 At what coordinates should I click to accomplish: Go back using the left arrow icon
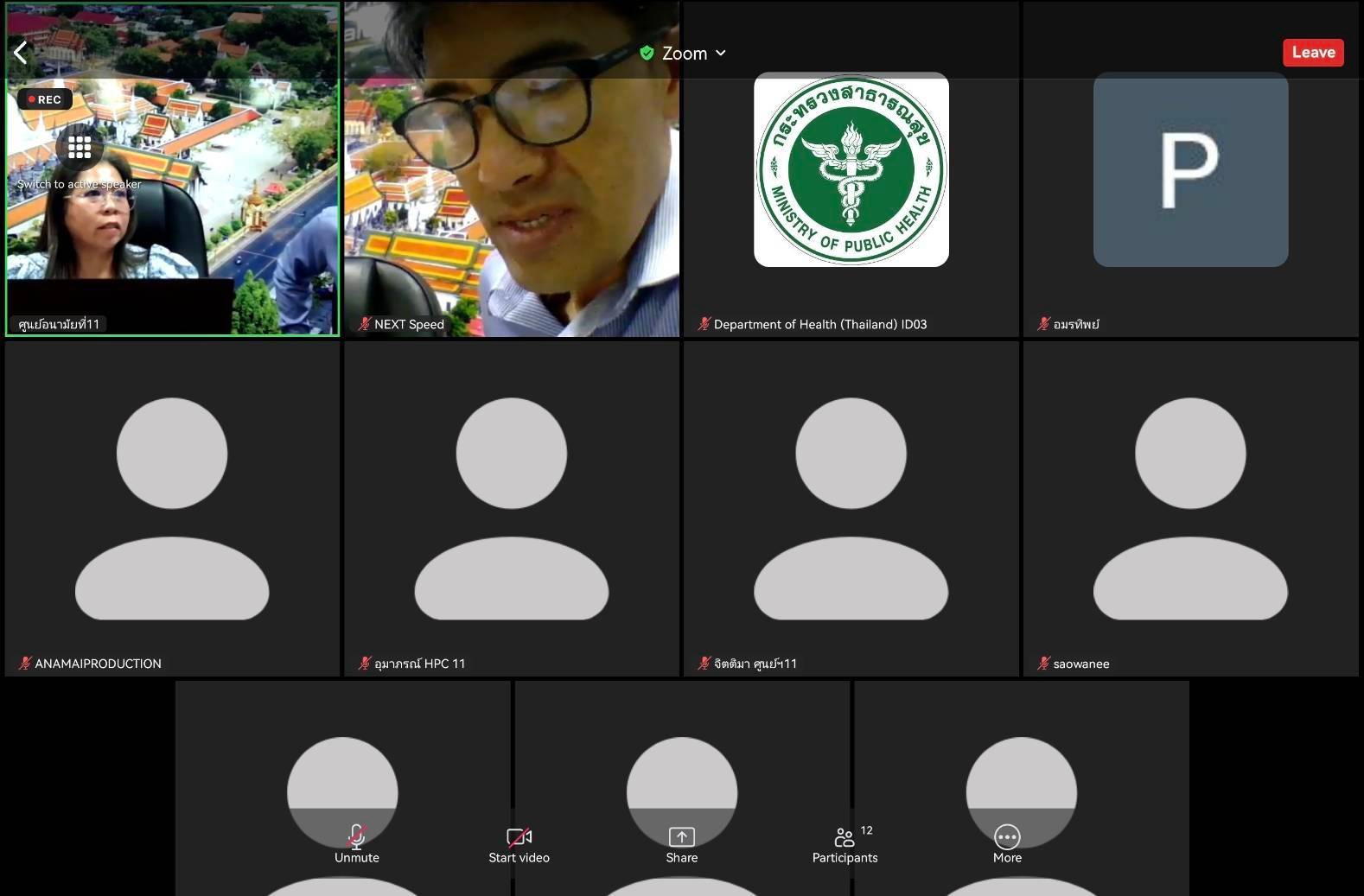(x=21, y=53)
